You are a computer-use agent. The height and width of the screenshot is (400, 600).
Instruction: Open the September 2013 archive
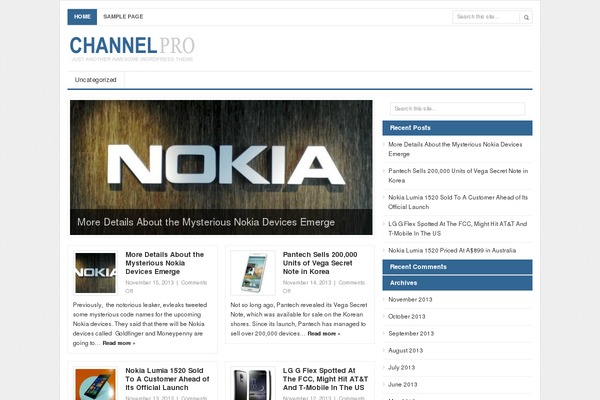[x=411, y=333]
